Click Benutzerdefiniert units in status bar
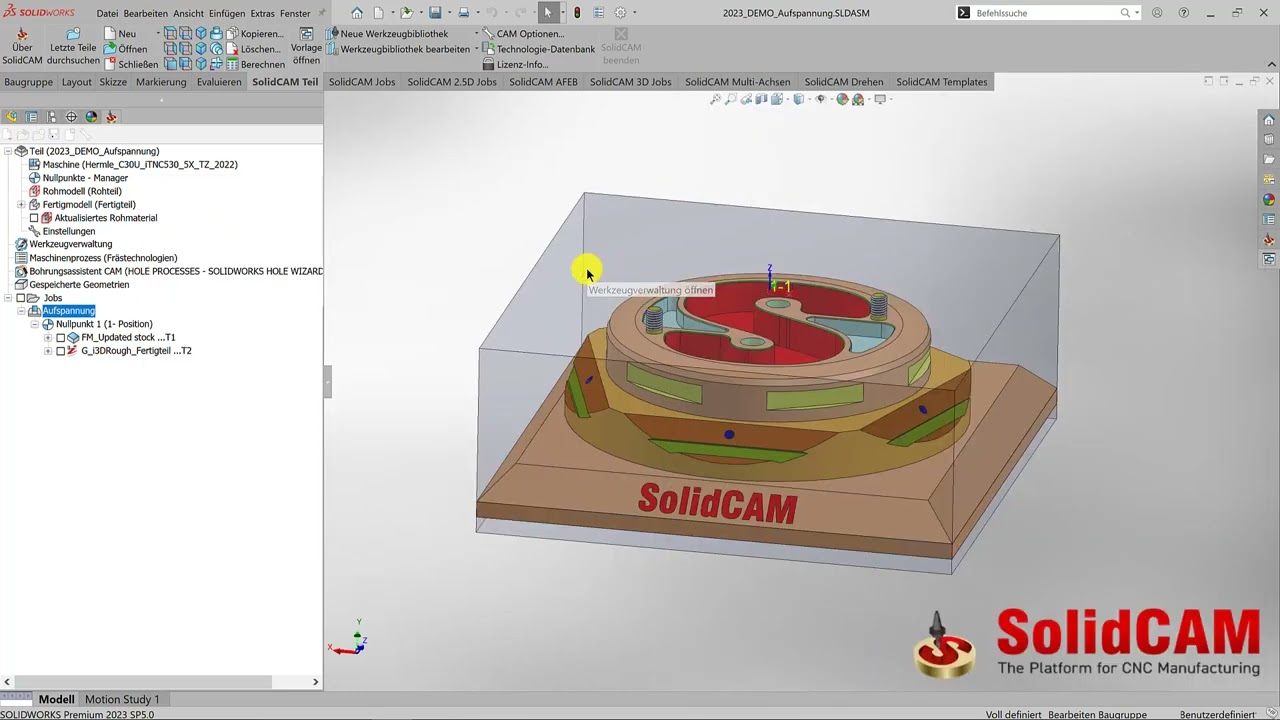1280x720 pixels. pyautogui.click(x=1216, y=715)
